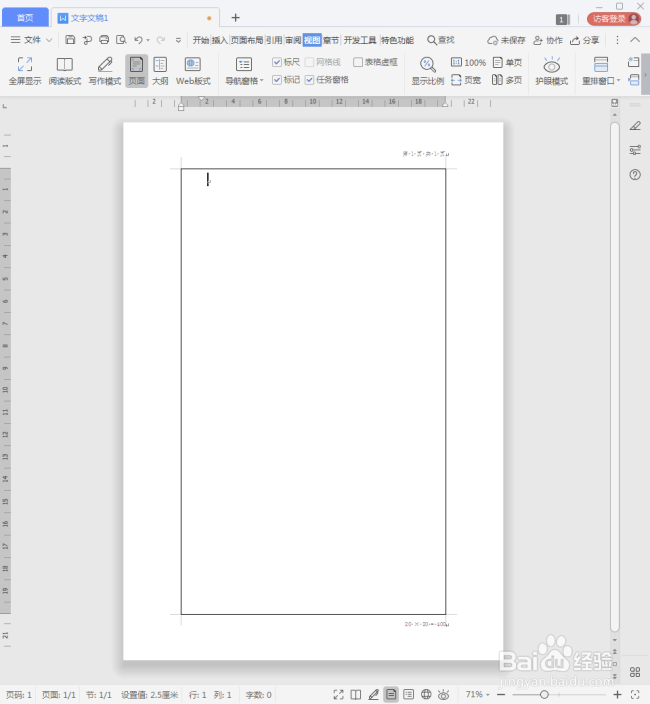Screen dimensions: 650x704
Task: Toggle 网格线 gridlines checkbox
Action: (x=309, y=62)
